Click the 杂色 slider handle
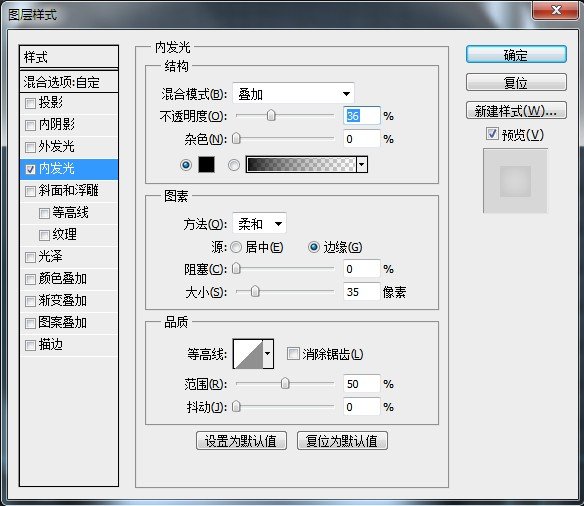The width and height of the screenshot is (584, 506). (236, 139)
